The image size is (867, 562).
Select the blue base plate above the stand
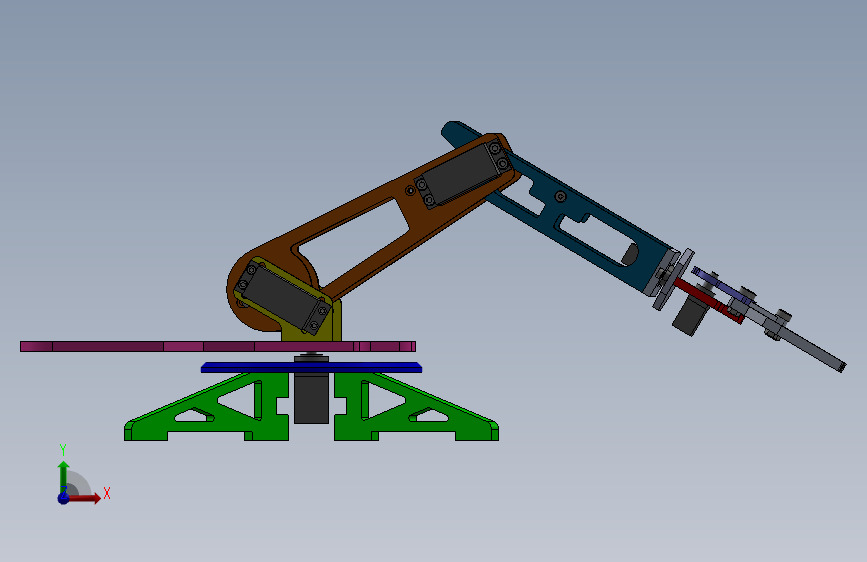[x=311, y=367]
